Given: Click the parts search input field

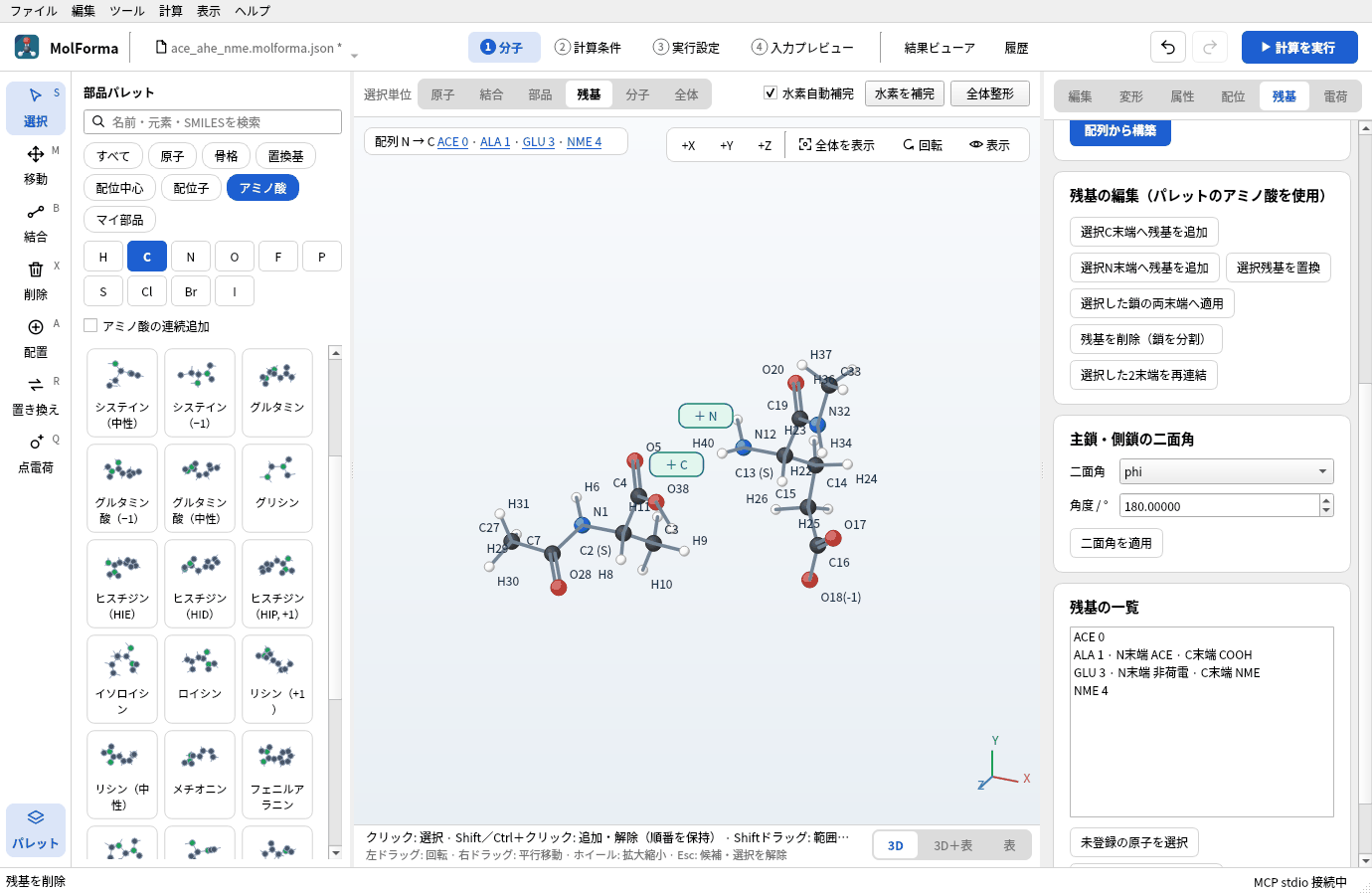Looking at the screenshot, I should coord(213,122).
